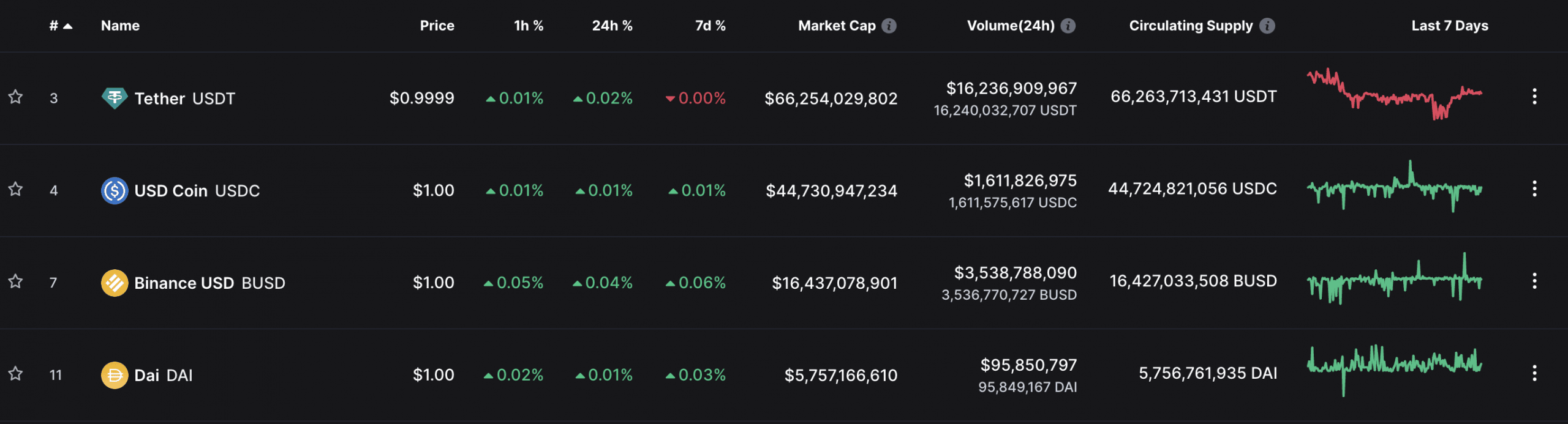
Task: Toggle watchlist star for Dai
Action: coord(15,373)
